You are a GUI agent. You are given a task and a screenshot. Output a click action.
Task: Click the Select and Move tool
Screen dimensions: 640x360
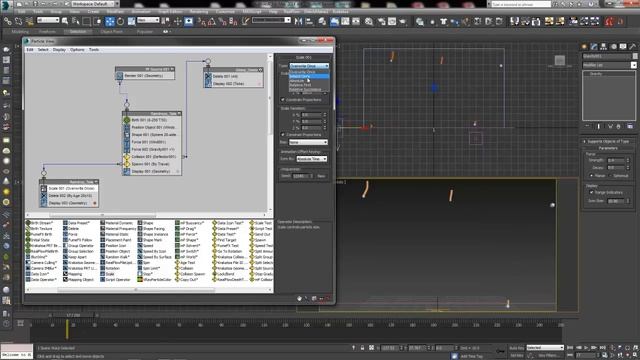tap(110, 21)
